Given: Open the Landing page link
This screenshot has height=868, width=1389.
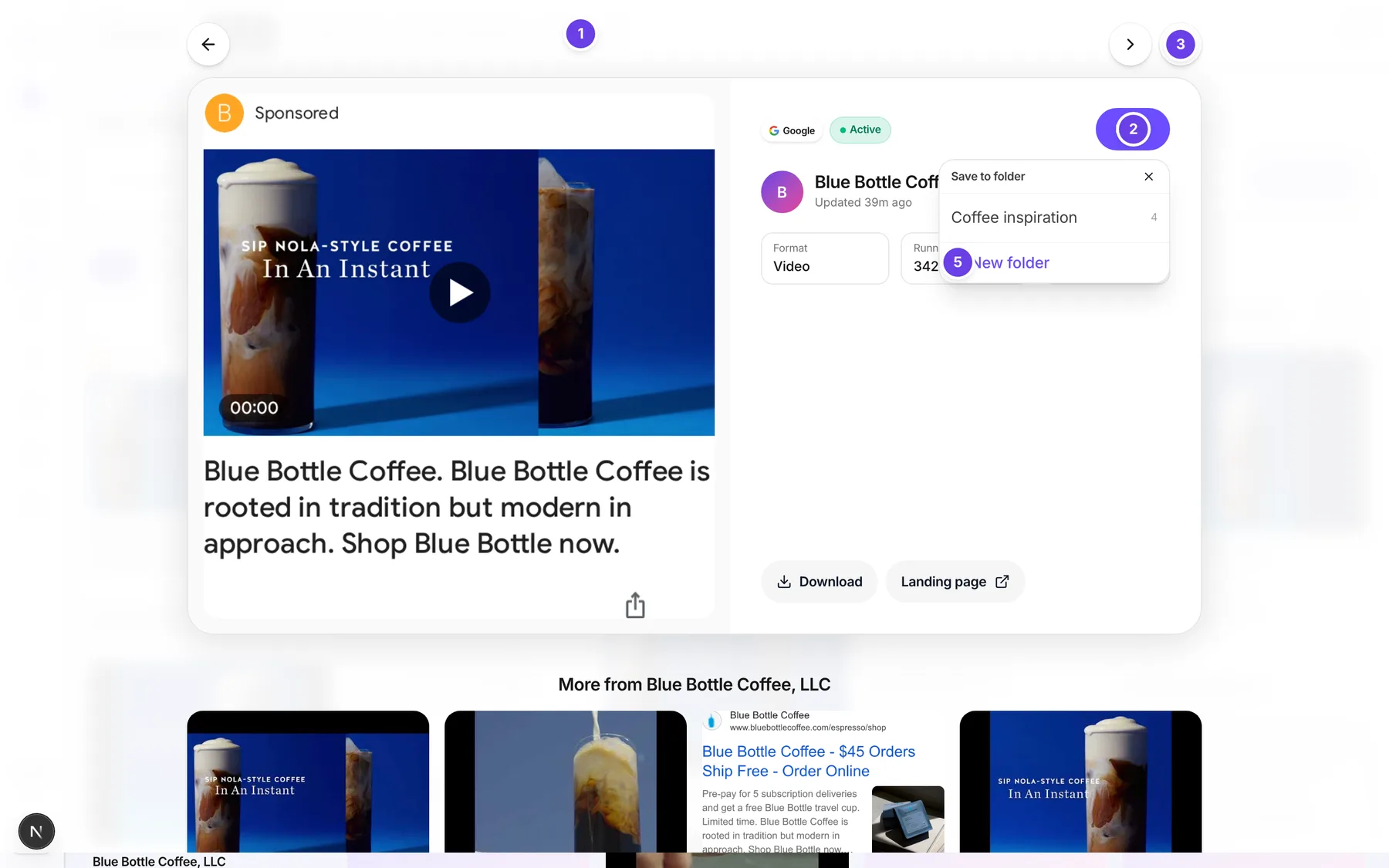Looking at the screenshot, I should coord(955,582).
